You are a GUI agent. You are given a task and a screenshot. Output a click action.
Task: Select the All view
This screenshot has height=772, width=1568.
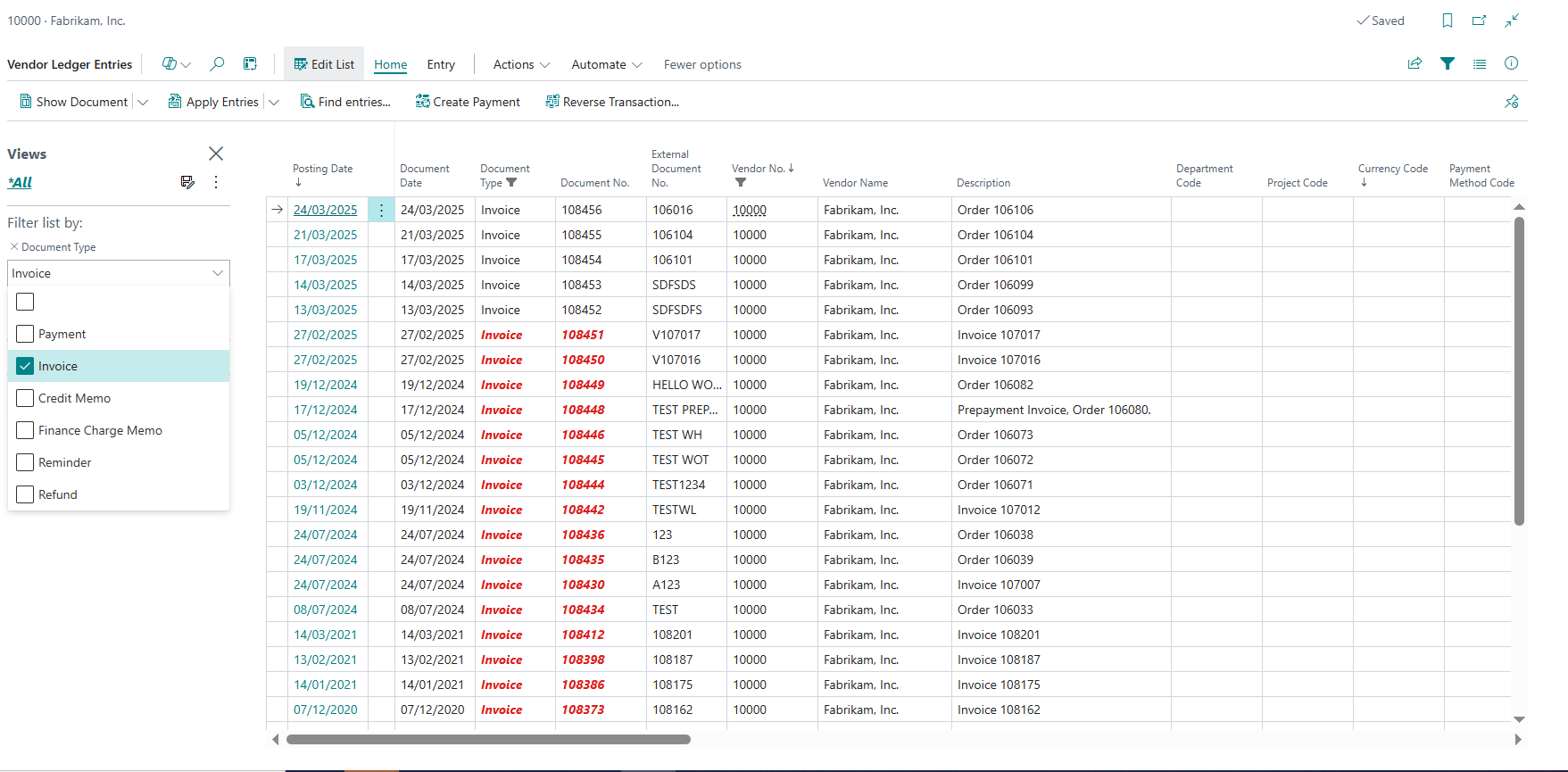(20, 182)
